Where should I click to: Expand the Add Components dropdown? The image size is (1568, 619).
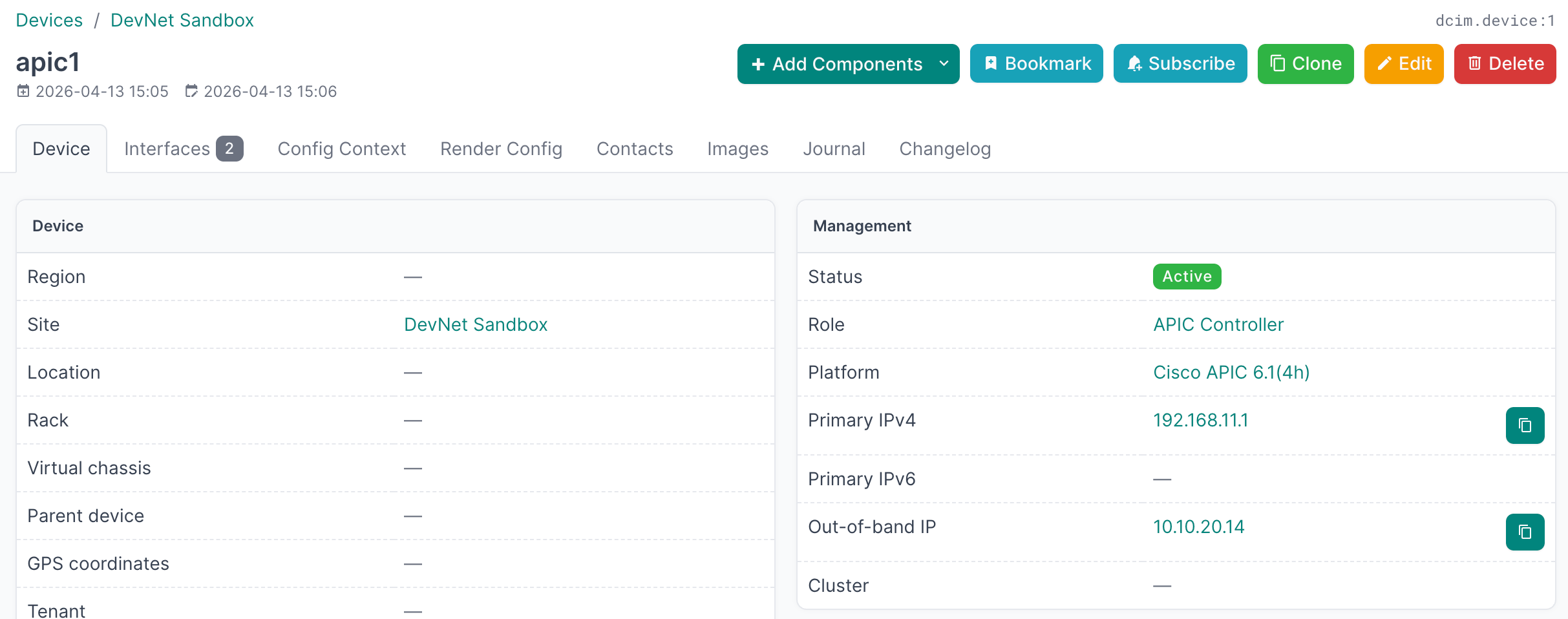(944, 64)
